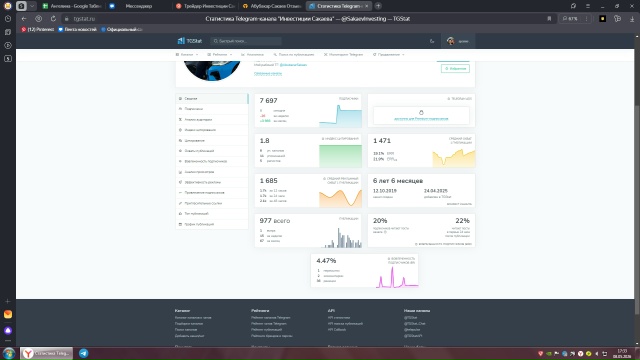
Task: Open the Аналитика menu item
Action: 252,54
